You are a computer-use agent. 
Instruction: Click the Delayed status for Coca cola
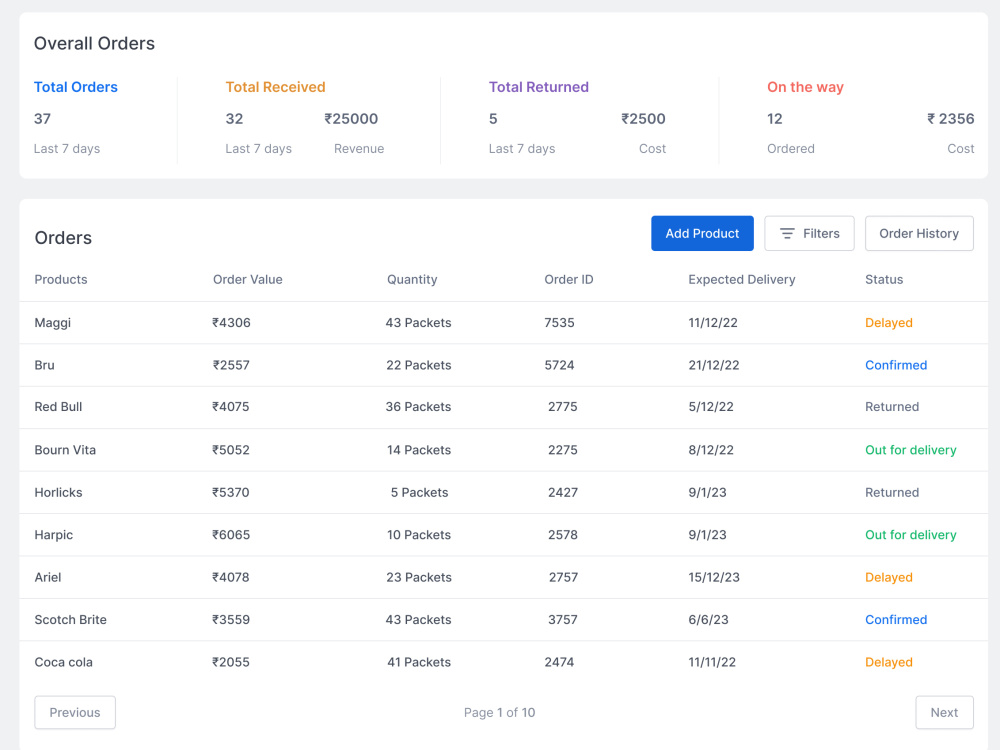pos(888,662)
